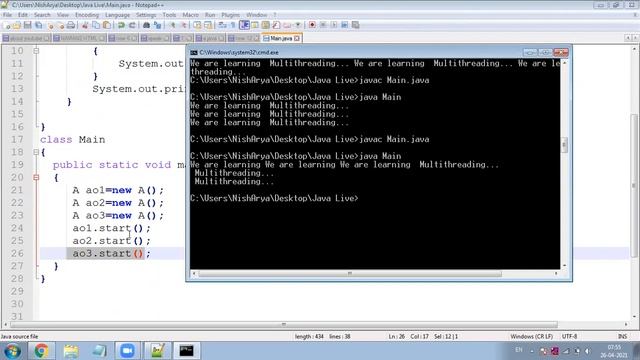
Task: Collapse the fold marker at line 10
Action: coord(36,51)
